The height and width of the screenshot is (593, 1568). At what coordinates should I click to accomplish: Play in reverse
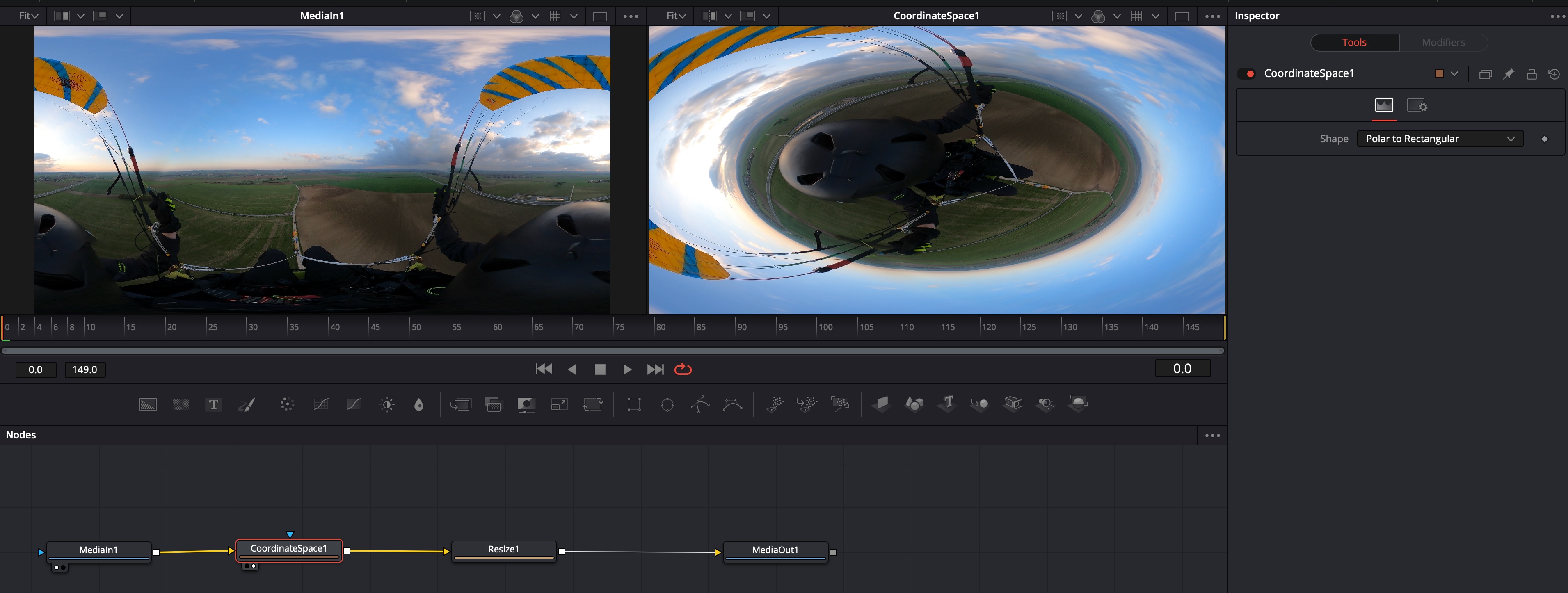click(x=572, y=369)
